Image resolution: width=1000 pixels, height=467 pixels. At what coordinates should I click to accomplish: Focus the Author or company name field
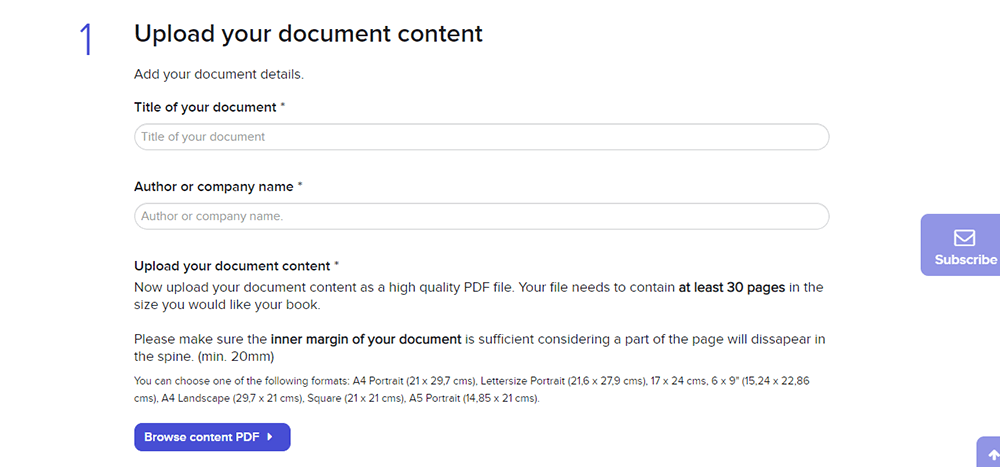pos(481,216)
